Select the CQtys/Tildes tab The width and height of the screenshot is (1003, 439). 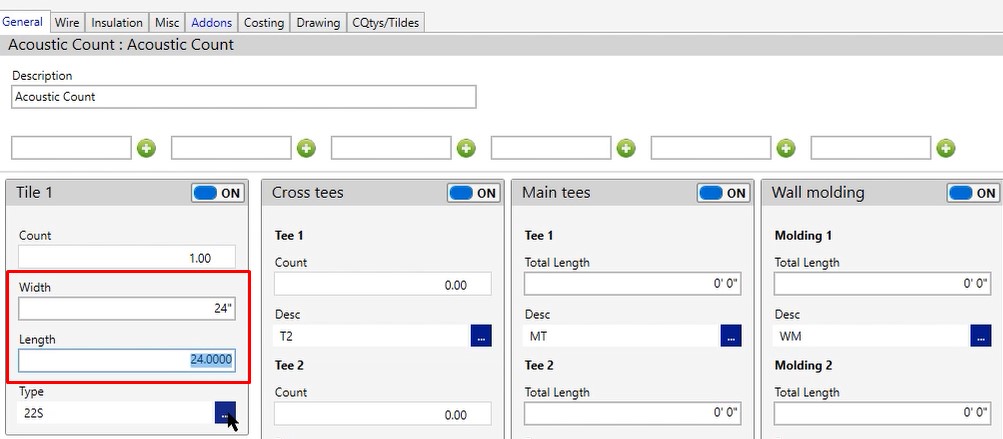coord(387,22)
